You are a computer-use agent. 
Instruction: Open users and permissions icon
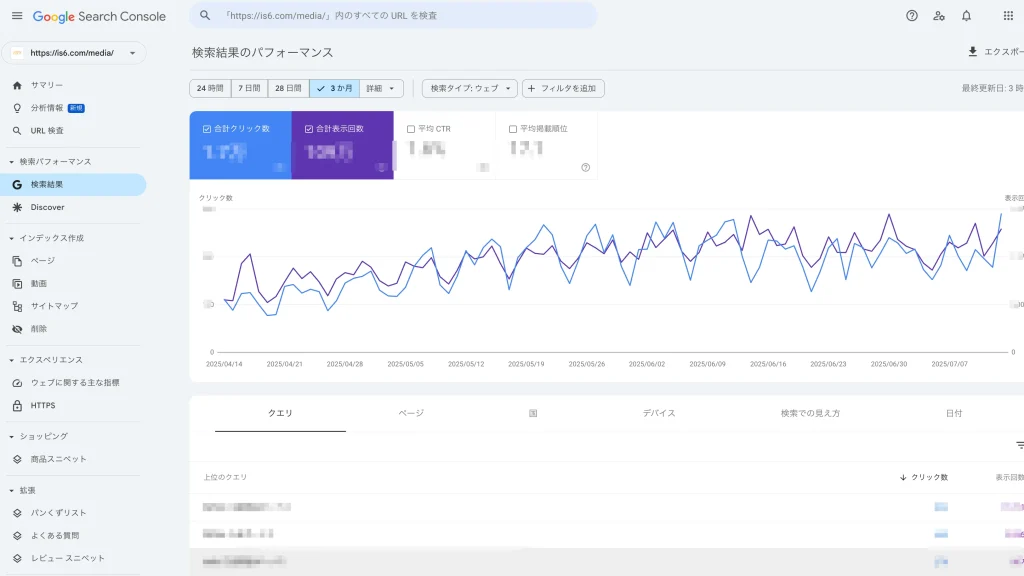[x=939, y=16]
